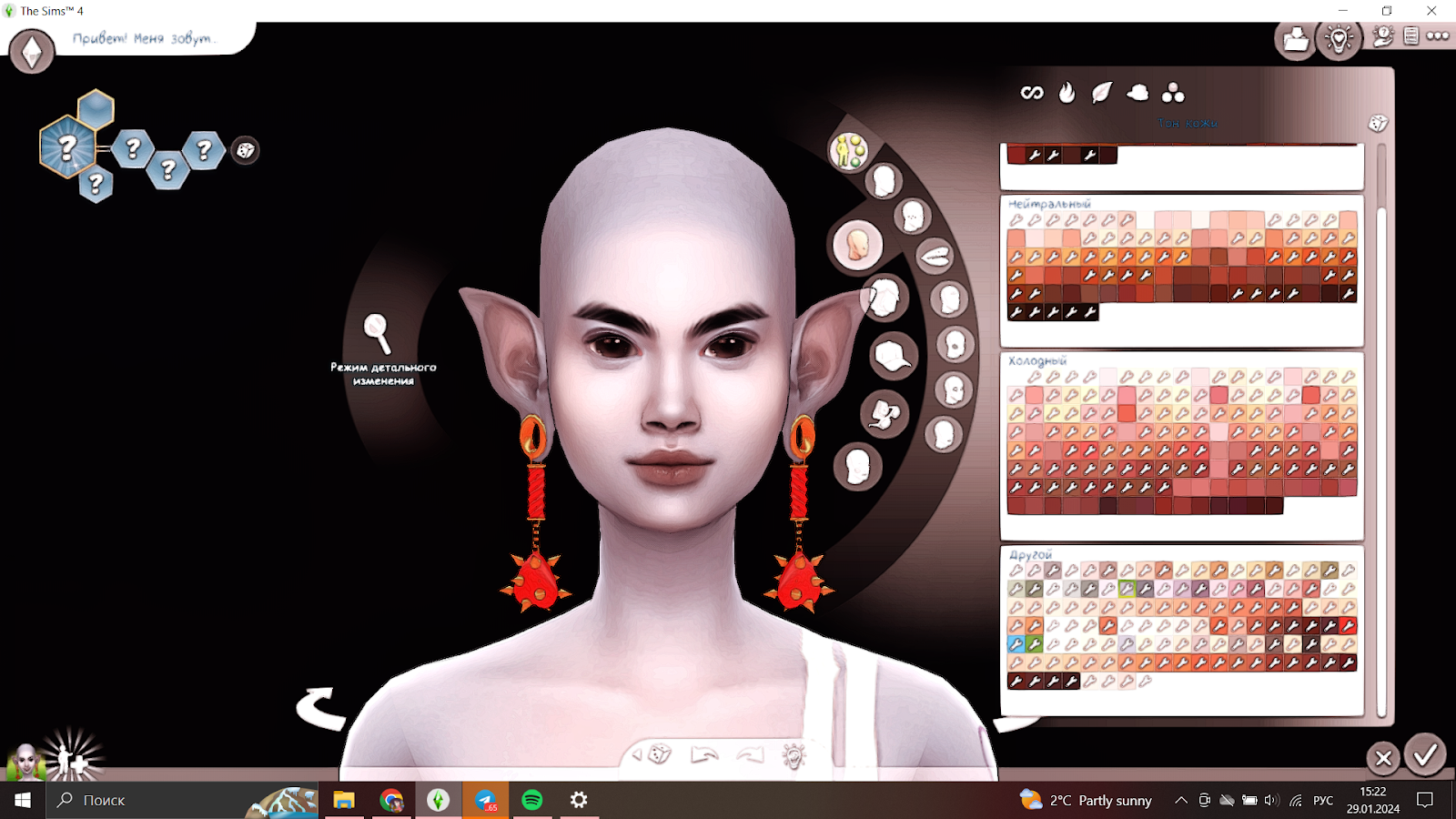Pick the green-outlined swatch in 'Другой' section
This screenshot has height=819, width=1456.
pyautogui.click(x=1127, y=589)
